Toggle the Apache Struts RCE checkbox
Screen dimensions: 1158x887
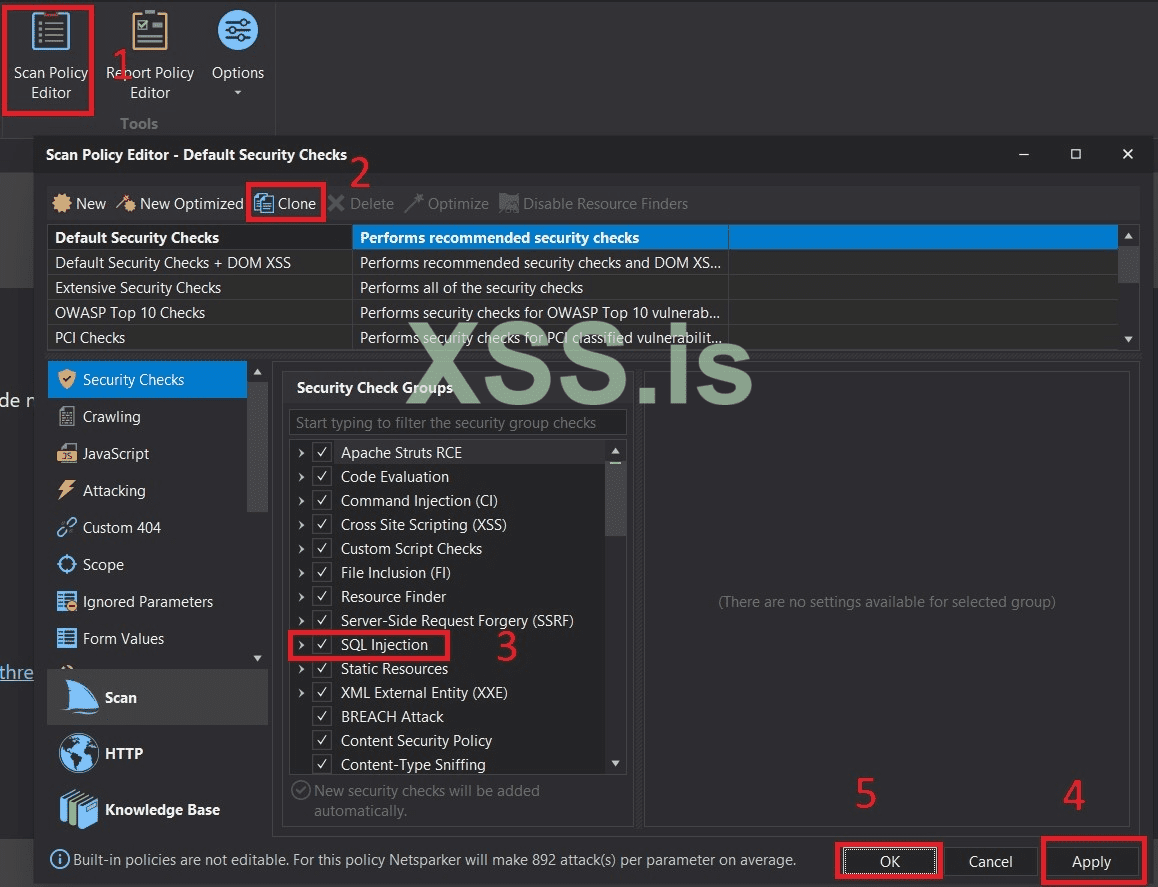[x=322, y=452]
